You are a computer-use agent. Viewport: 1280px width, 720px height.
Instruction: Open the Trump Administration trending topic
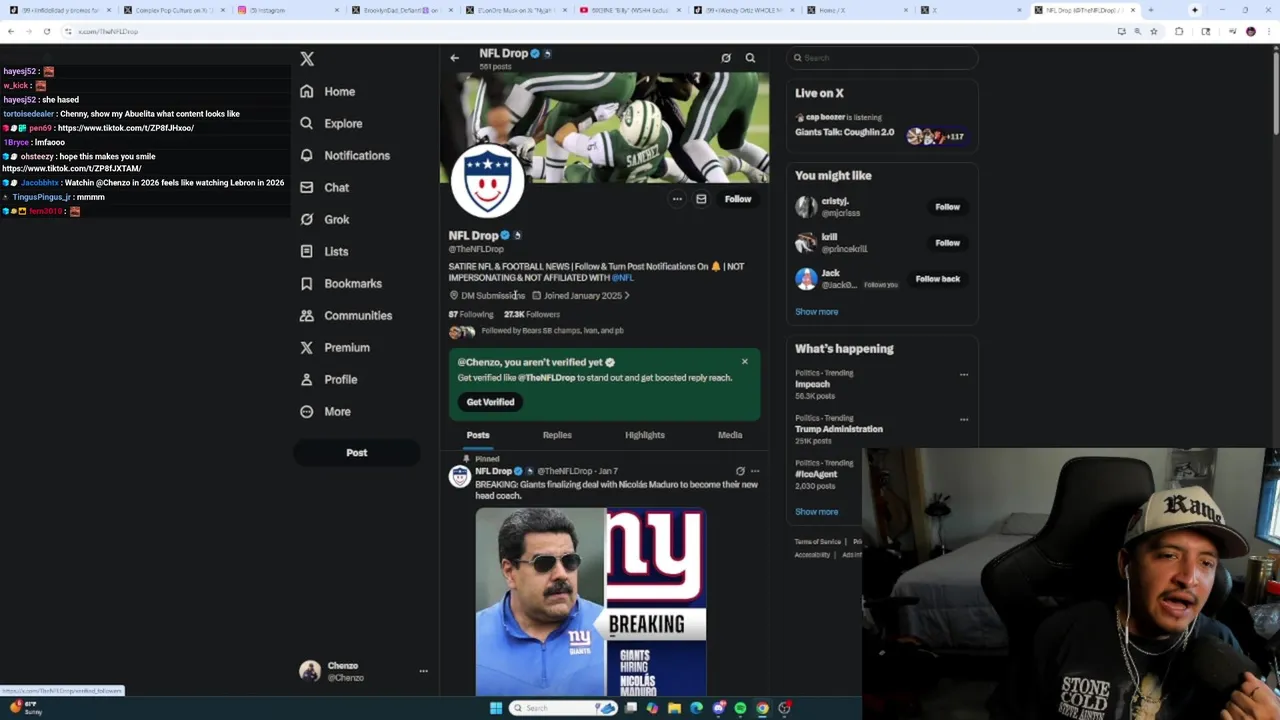click(838, 429)
